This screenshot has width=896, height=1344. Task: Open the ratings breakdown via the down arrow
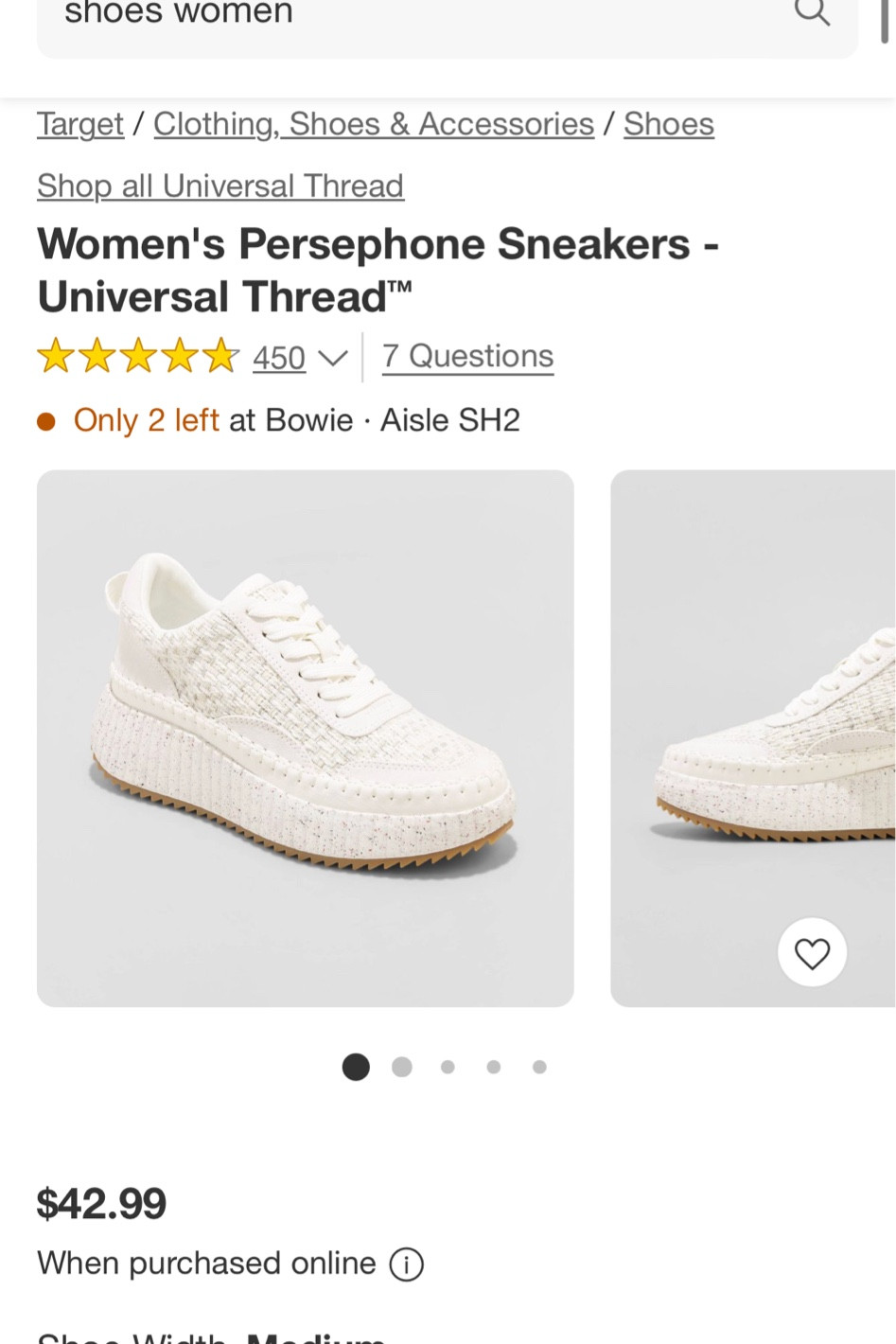(x=333, y=359)
